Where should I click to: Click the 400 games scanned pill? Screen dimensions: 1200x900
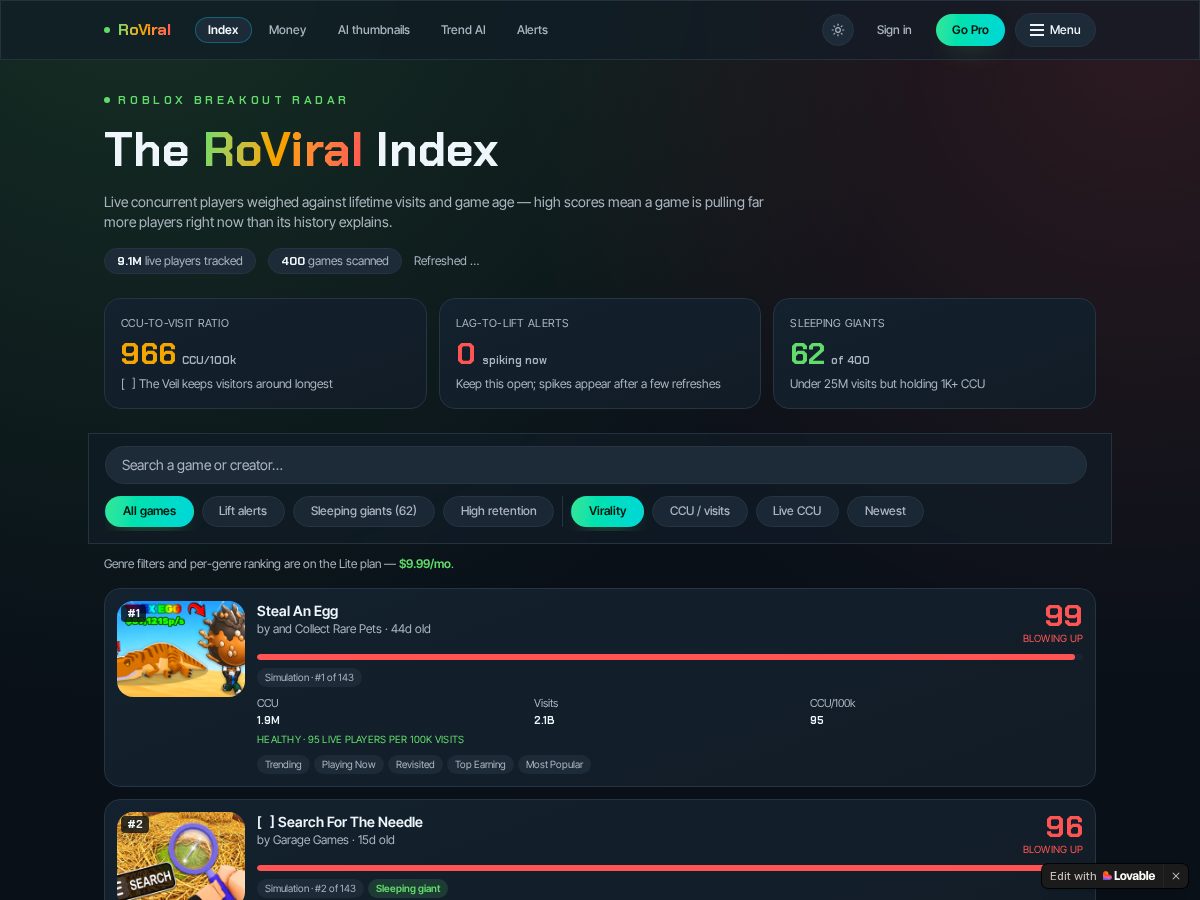[x=335, y=261]
